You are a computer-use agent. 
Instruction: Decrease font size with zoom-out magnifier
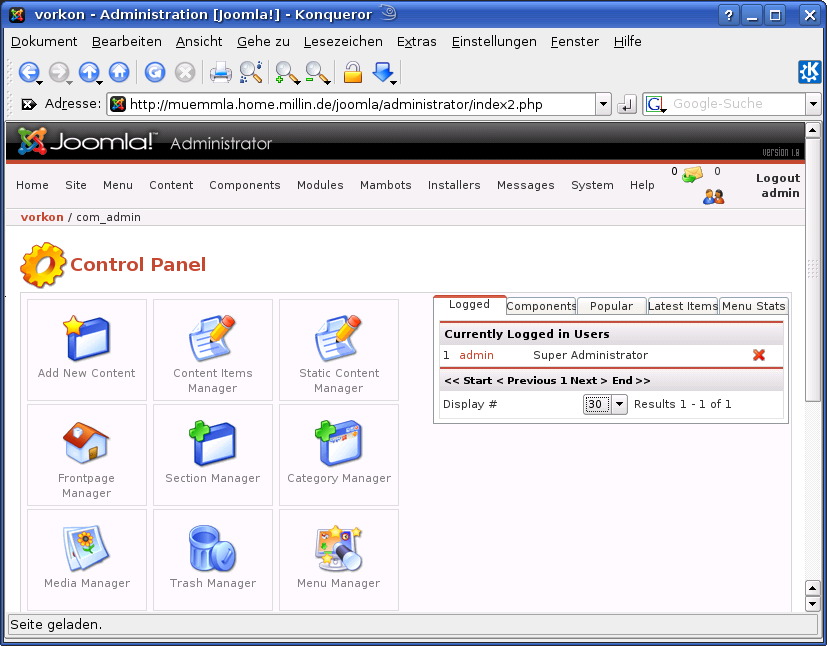point(317,72)
